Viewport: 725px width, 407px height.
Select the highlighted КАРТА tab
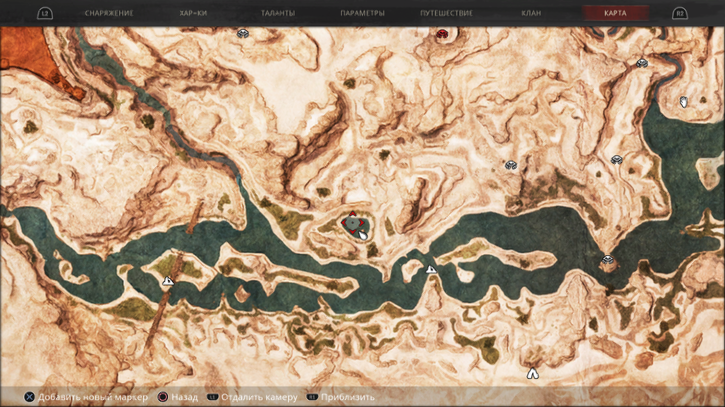615,13
